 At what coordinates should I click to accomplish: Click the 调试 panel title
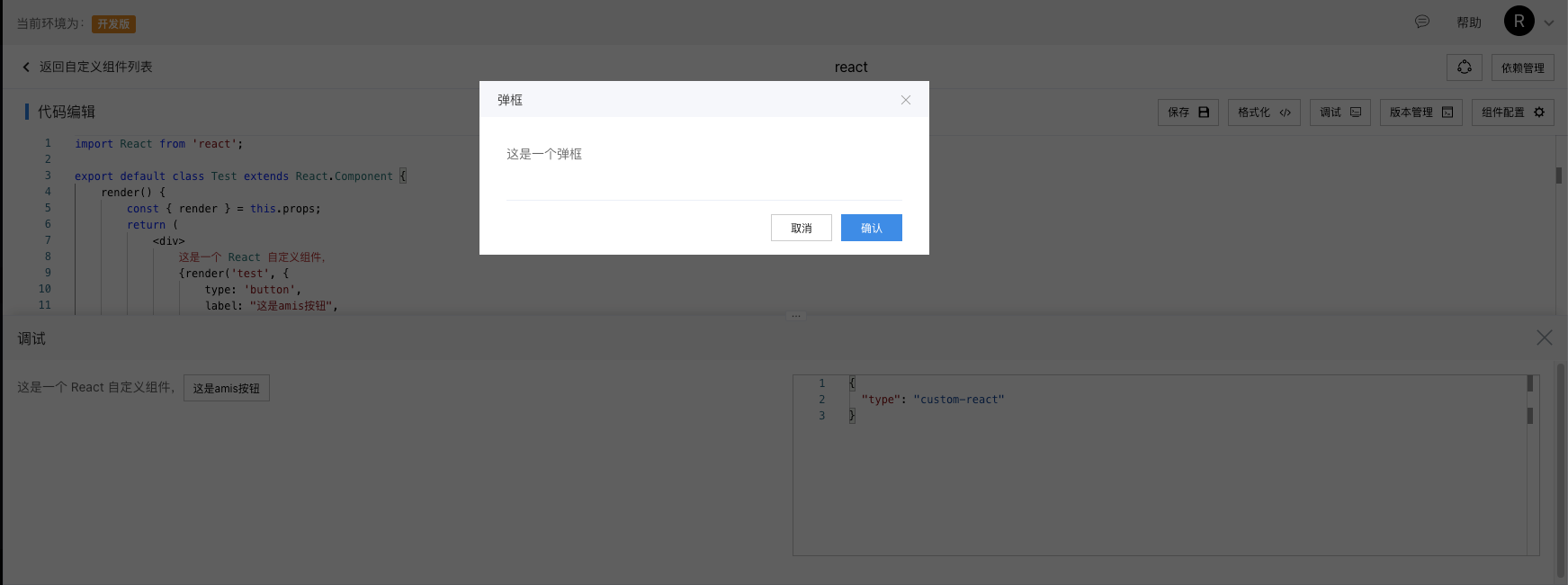(x=31, y=338)
